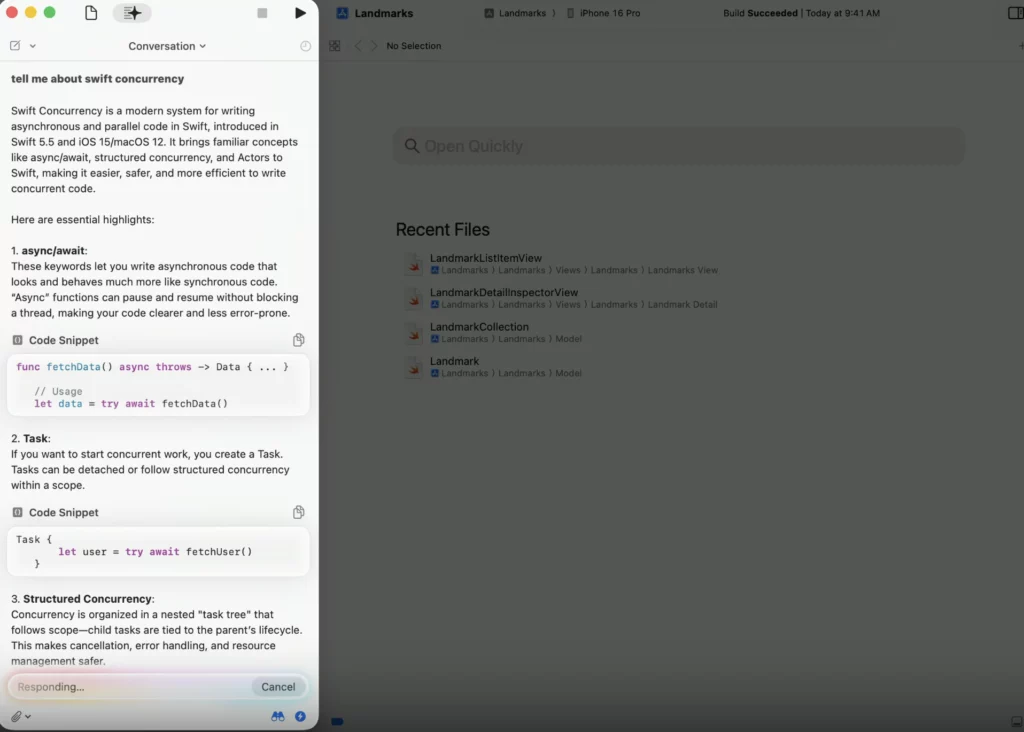
Task: Click the Run play button
Action: coord(300,13)
